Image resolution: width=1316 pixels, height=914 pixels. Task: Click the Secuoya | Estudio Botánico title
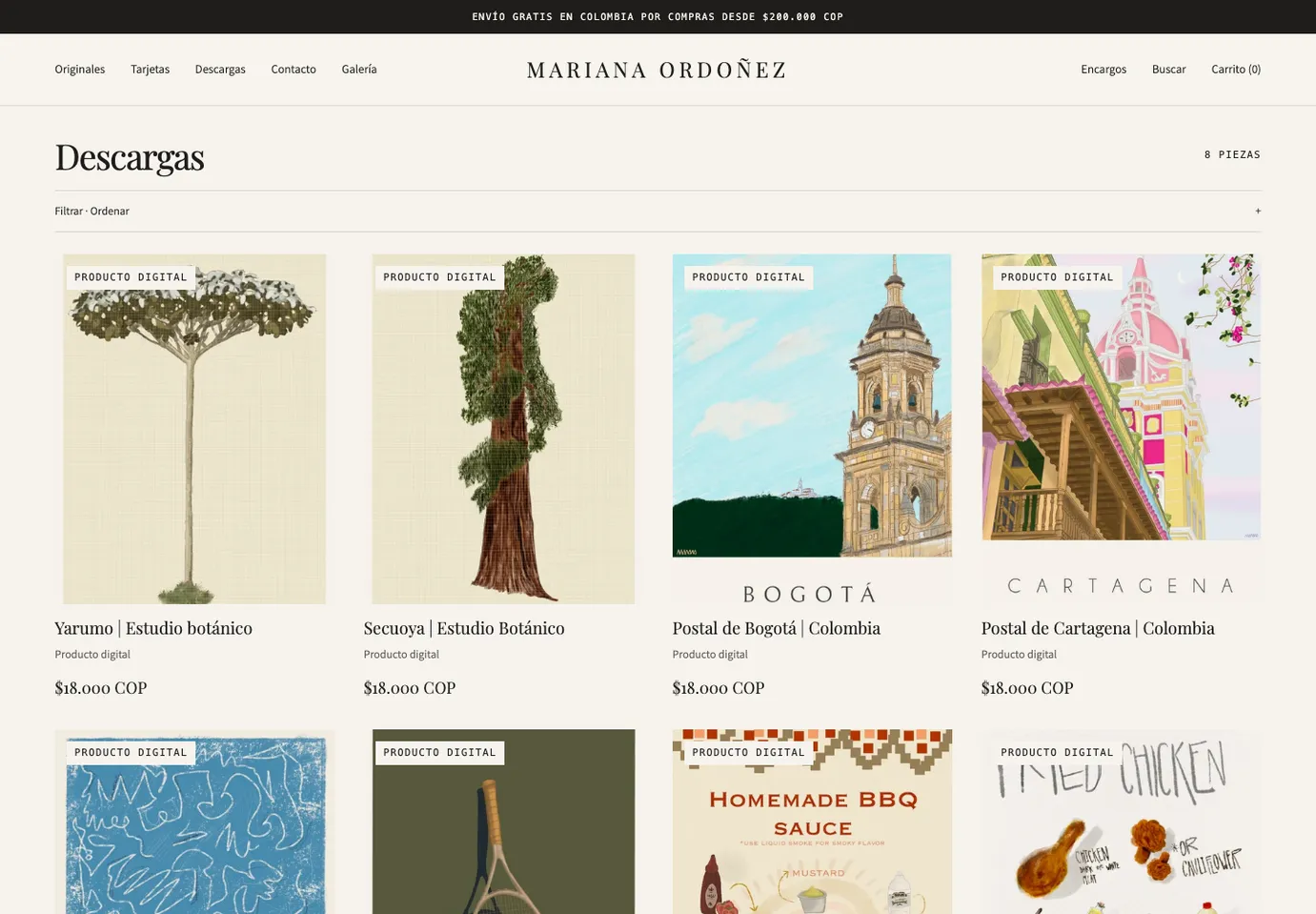[x=464, y=628]
